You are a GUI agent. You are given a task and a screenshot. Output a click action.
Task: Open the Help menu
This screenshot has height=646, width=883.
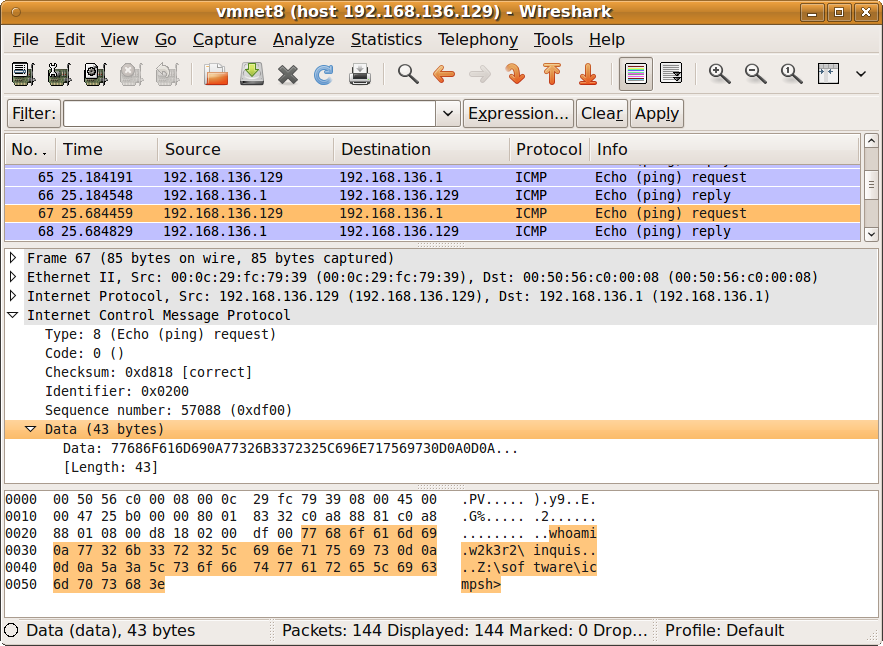[606, 39]
